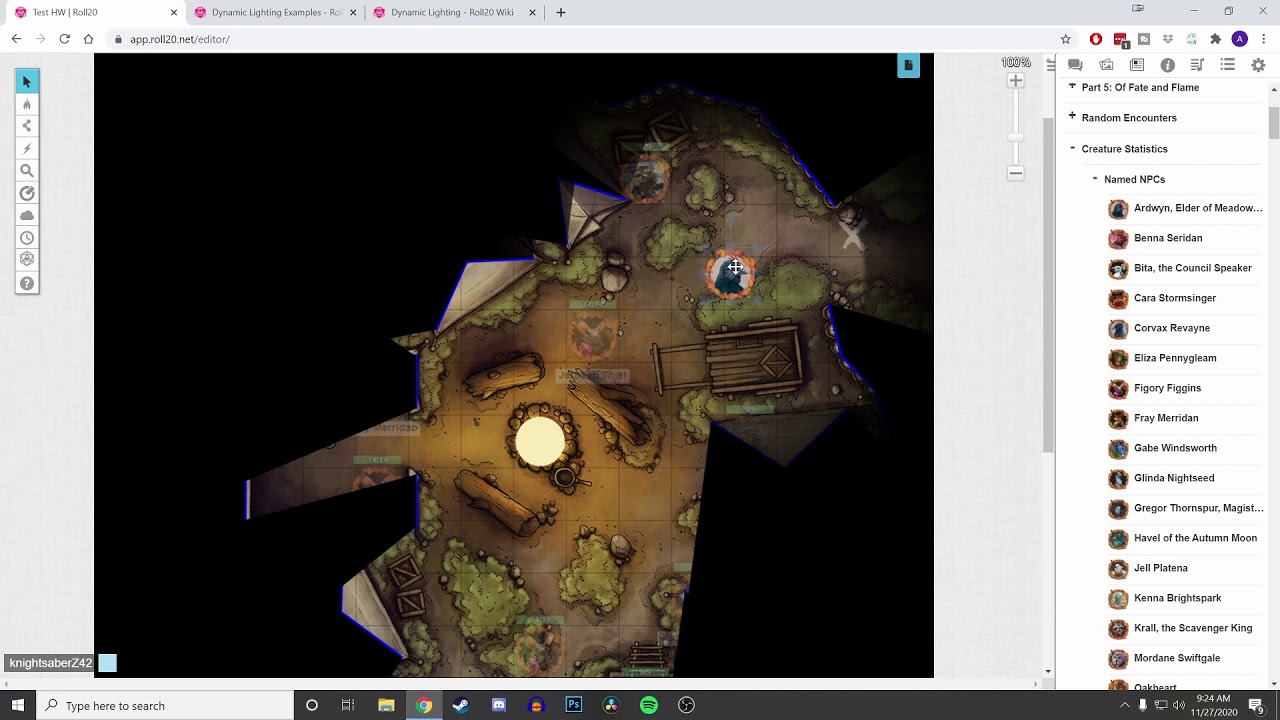Open the Figory Figgins entry
The height and width of the screenshot is (720, 1280).
point(1167,388)
